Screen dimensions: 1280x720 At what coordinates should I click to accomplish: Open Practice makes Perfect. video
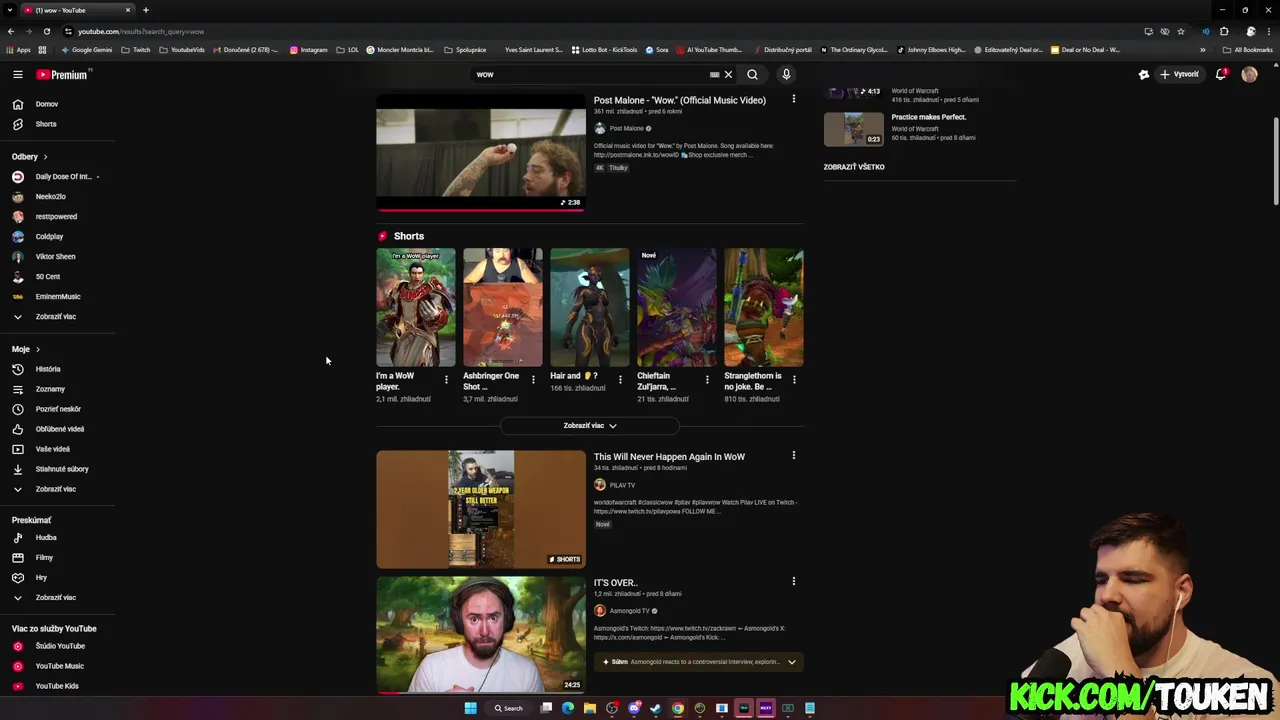pyautogui.click(x=929, y=117)
